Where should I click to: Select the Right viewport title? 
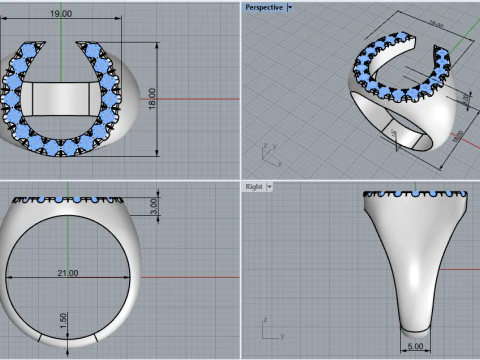point(254,187)
